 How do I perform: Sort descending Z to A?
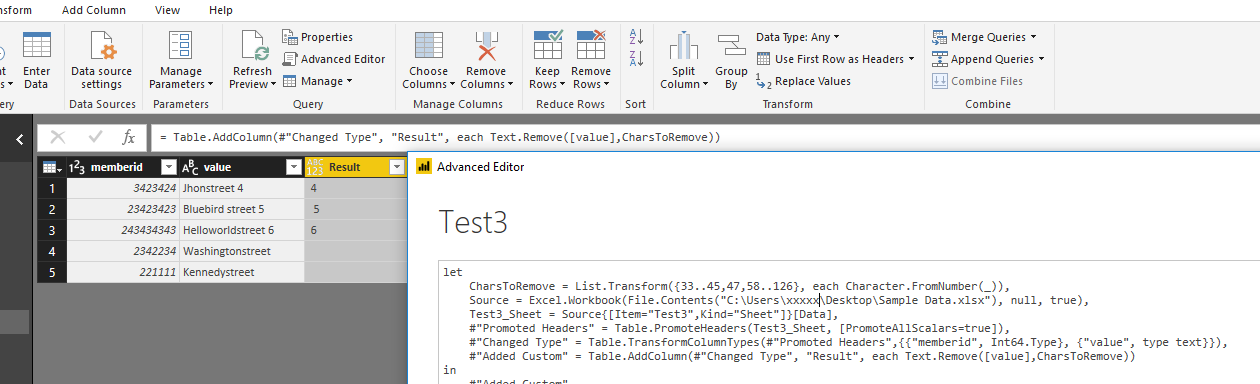(x=636, y=59)
